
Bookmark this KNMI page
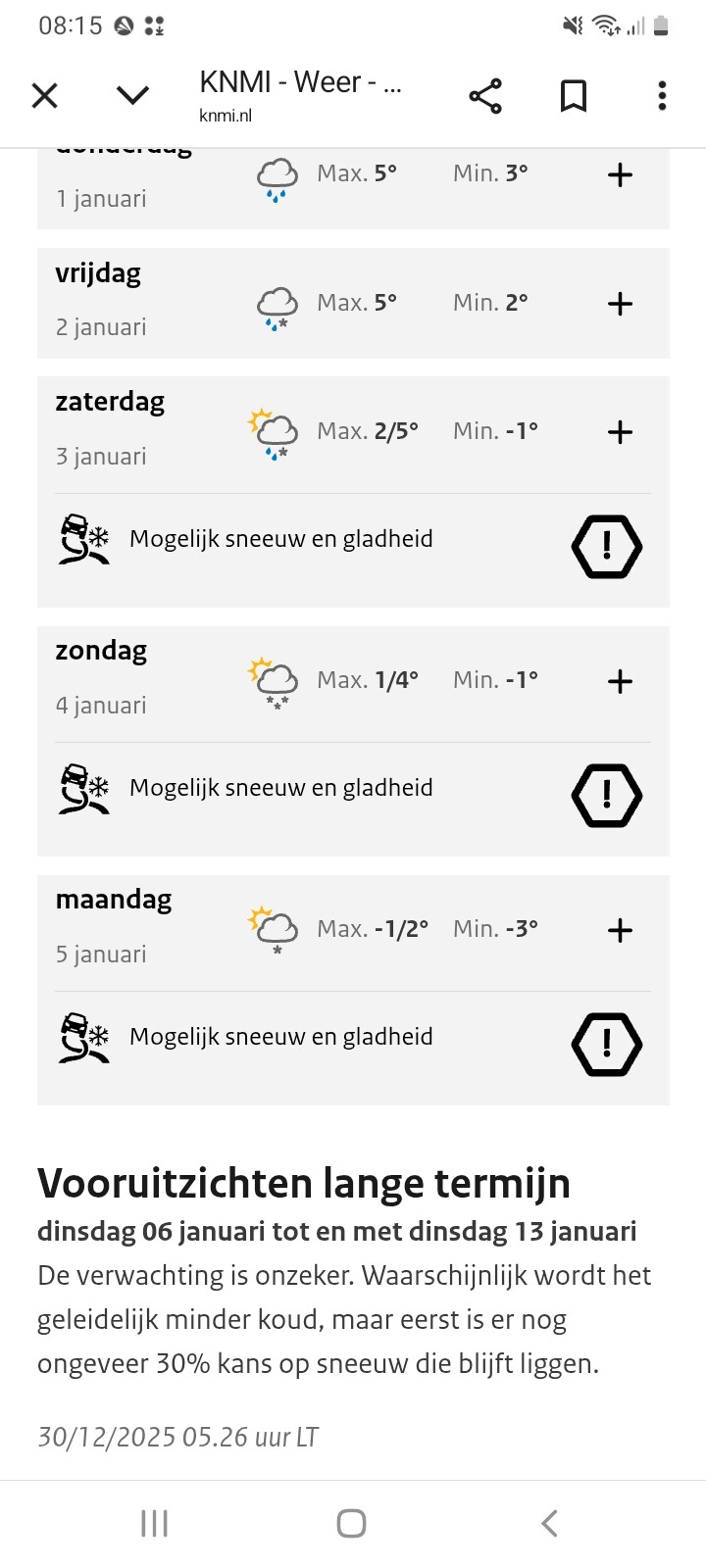(x=574, y=96)
